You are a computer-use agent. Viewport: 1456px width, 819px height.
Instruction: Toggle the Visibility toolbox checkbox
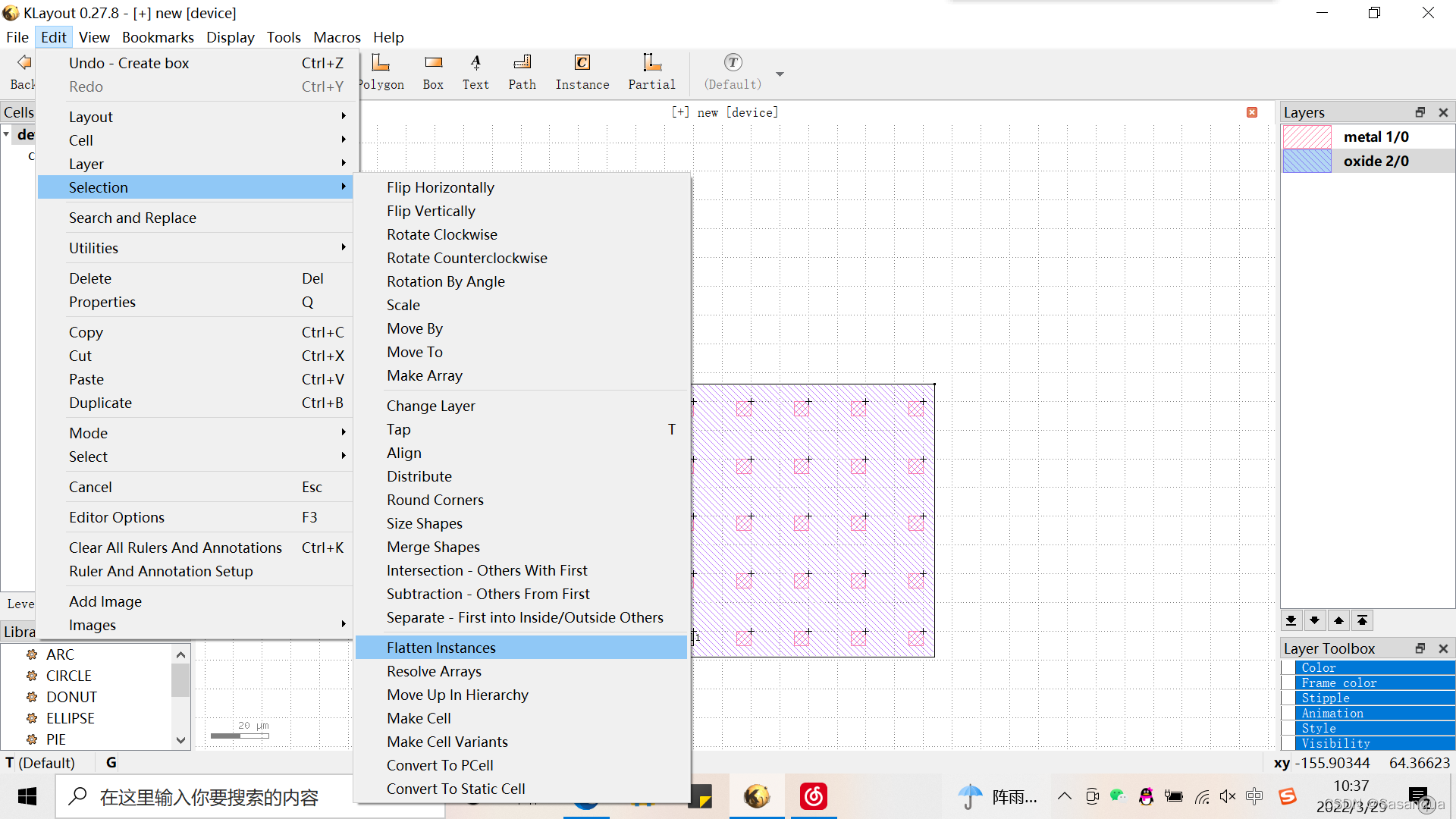1288,743
